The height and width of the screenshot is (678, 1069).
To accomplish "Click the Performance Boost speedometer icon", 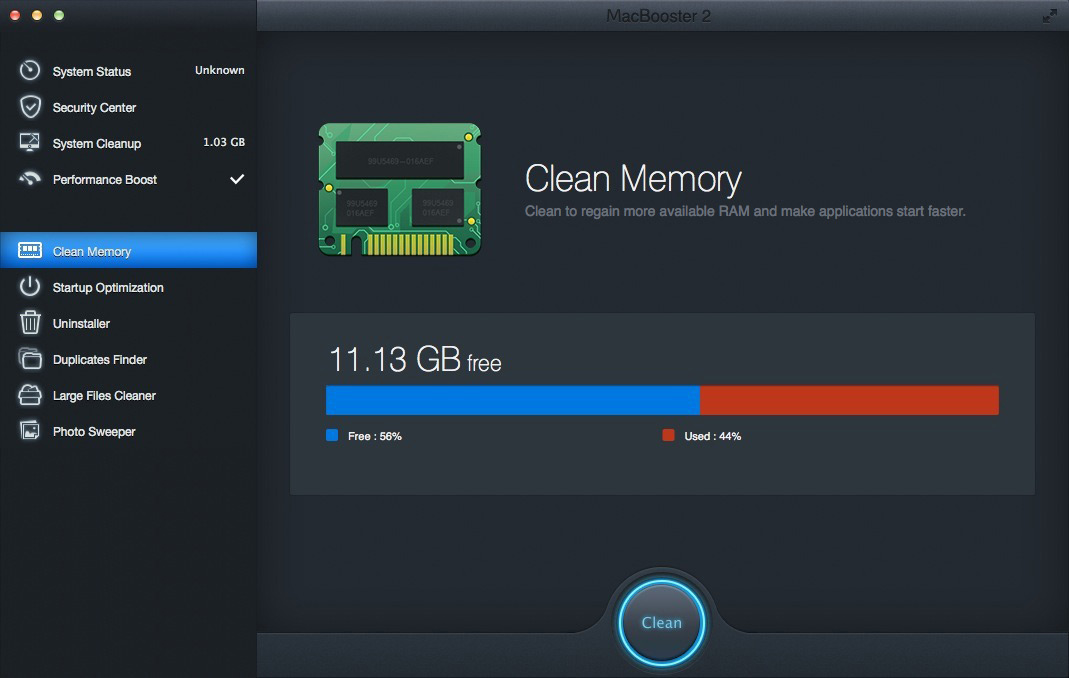I will tap(30, 179).
